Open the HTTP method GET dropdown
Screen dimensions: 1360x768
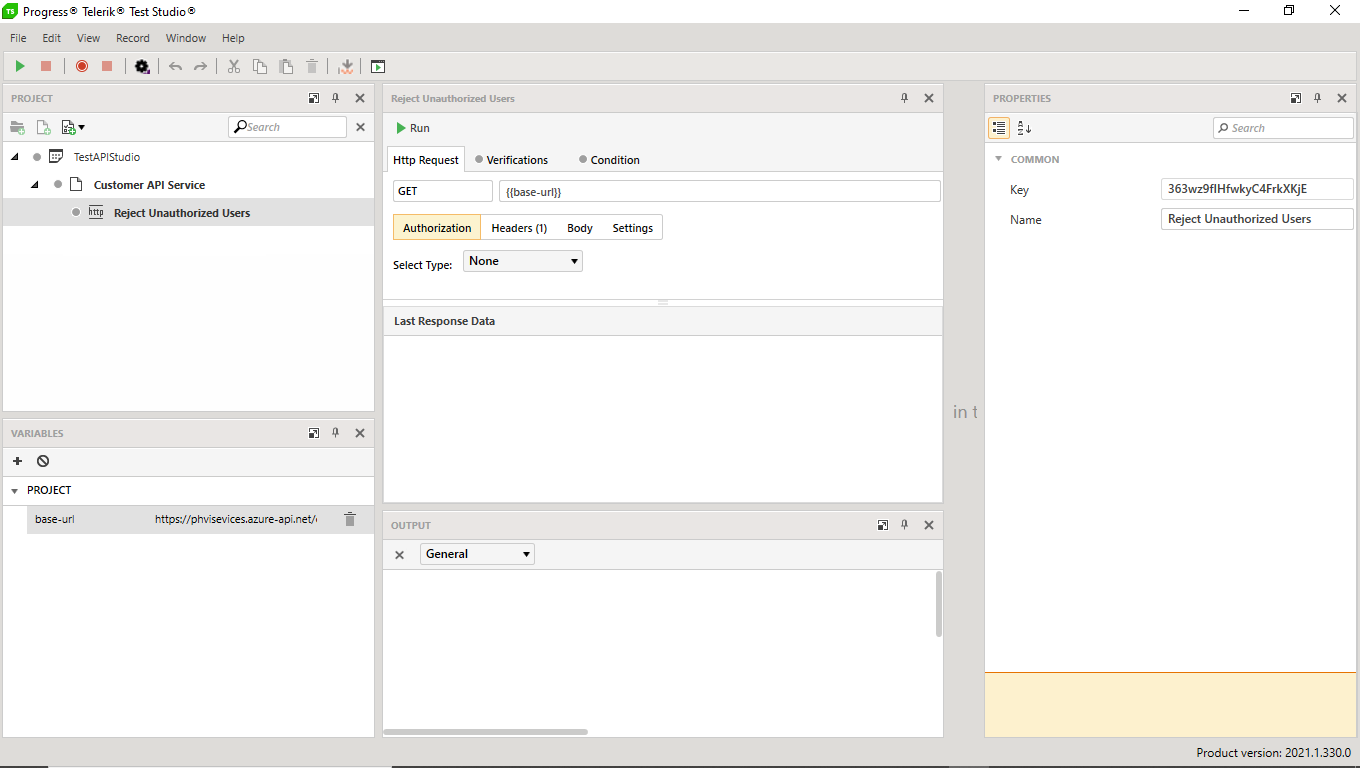coord(443,191)
